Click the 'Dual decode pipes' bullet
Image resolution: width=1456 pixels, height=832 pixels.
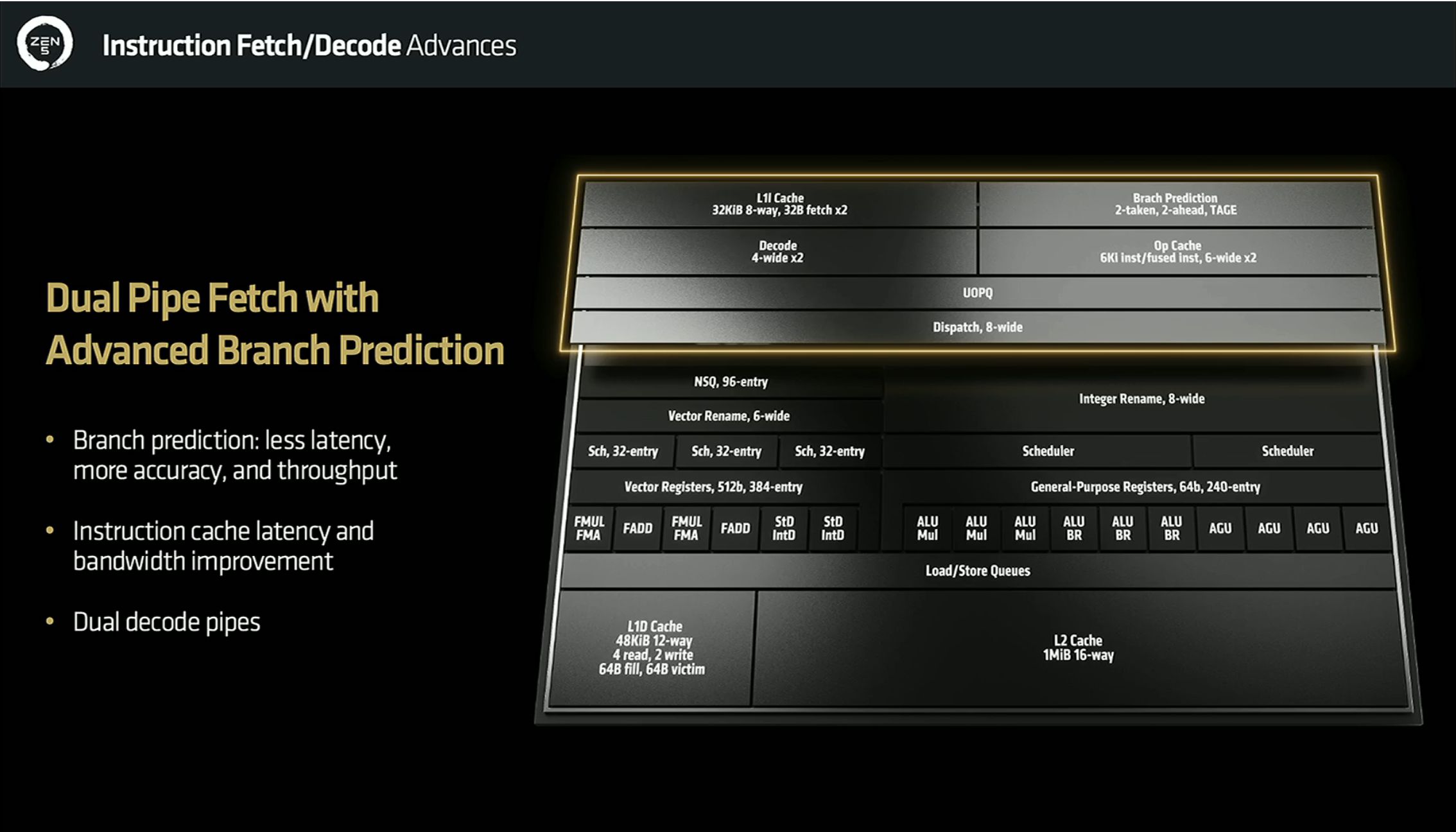click(x=167, y=622)
